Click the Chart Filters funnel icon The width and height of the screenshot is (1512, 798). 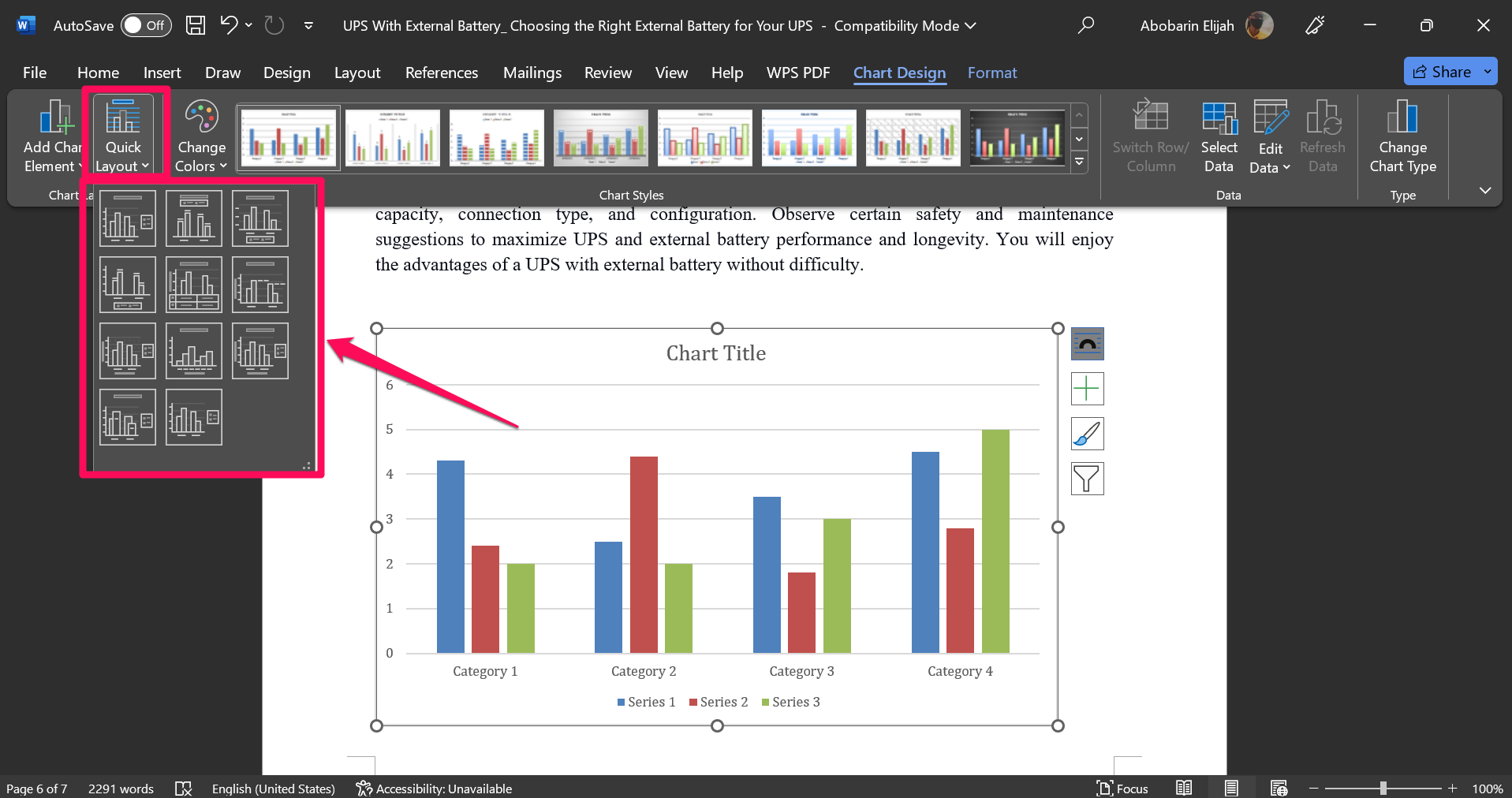pyautogui.click(x=1087, y=478)
